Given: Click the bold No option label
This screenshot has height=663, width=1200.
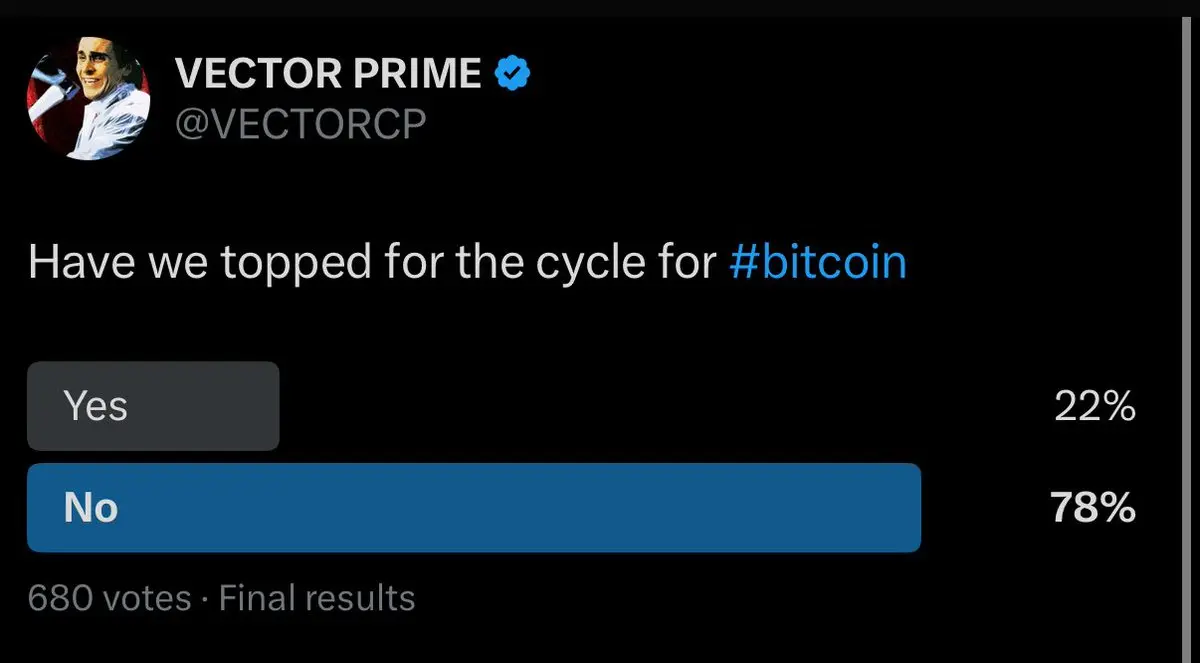Looking at the screenshot, I should click(91, 508).
